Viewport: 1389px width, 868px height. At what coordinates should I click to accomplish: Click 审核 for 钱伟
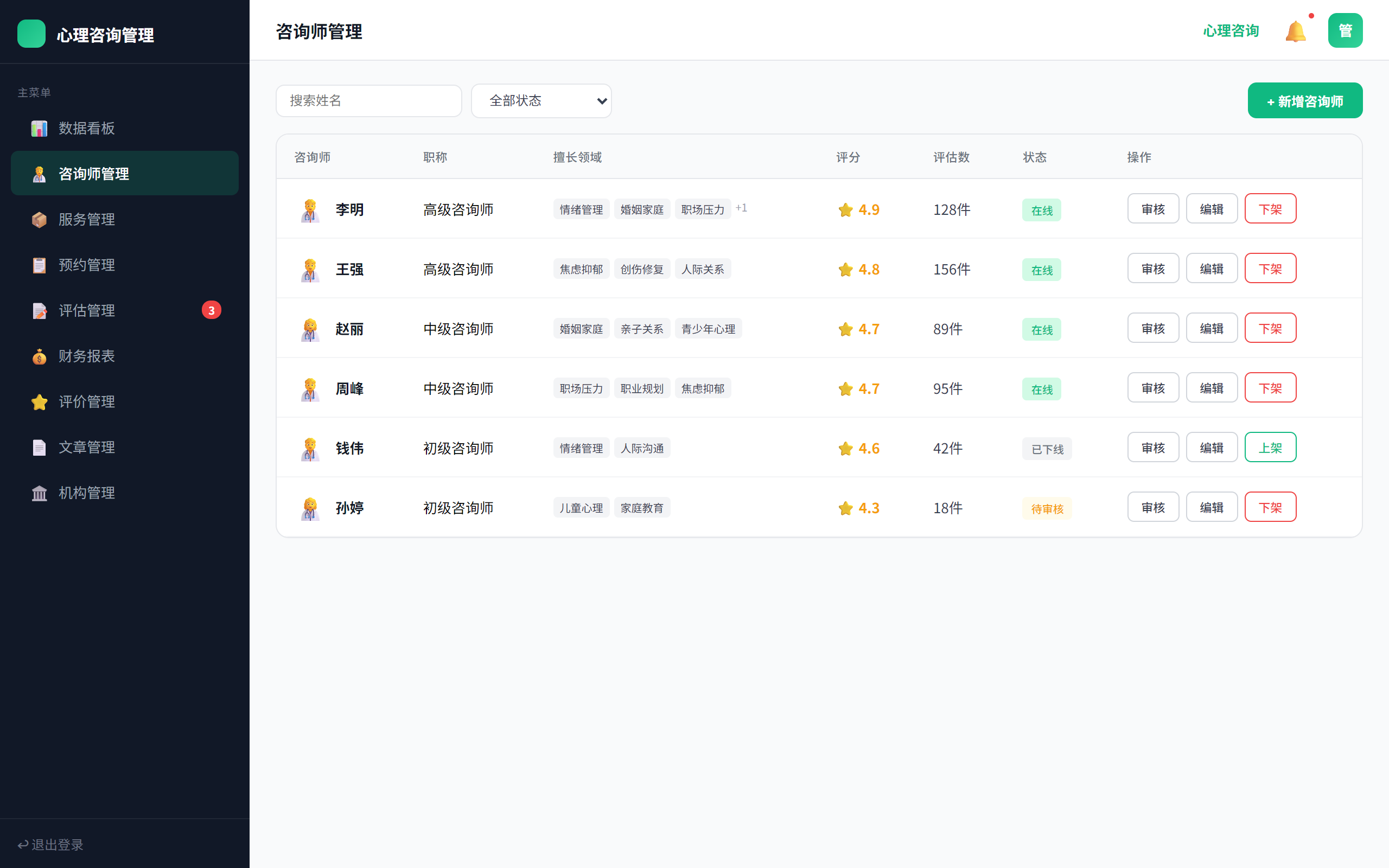[1152, 448]
